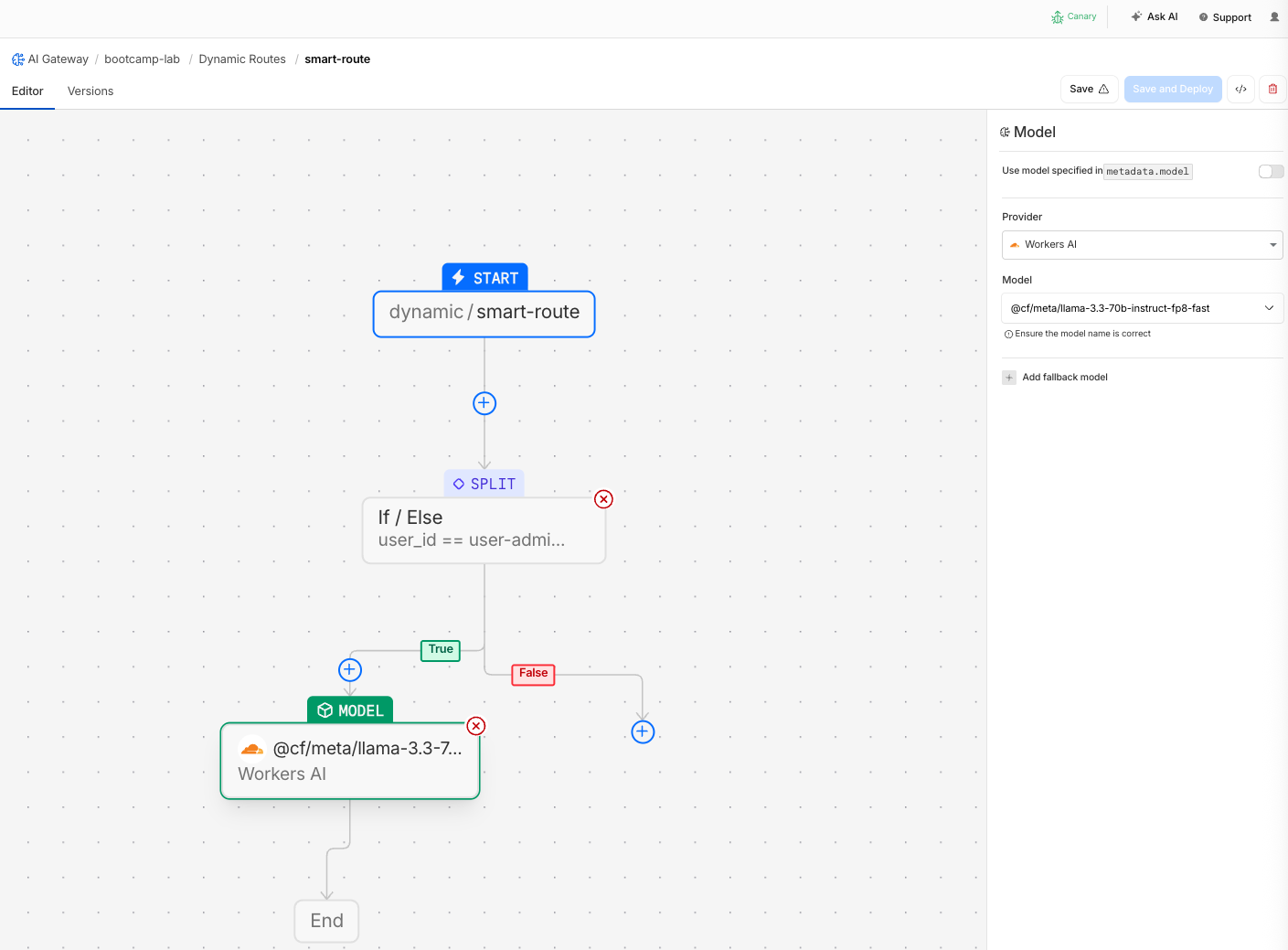Screen dimensions: 1288x950
Task: Open the Support menu
Action: point(1225,17)
